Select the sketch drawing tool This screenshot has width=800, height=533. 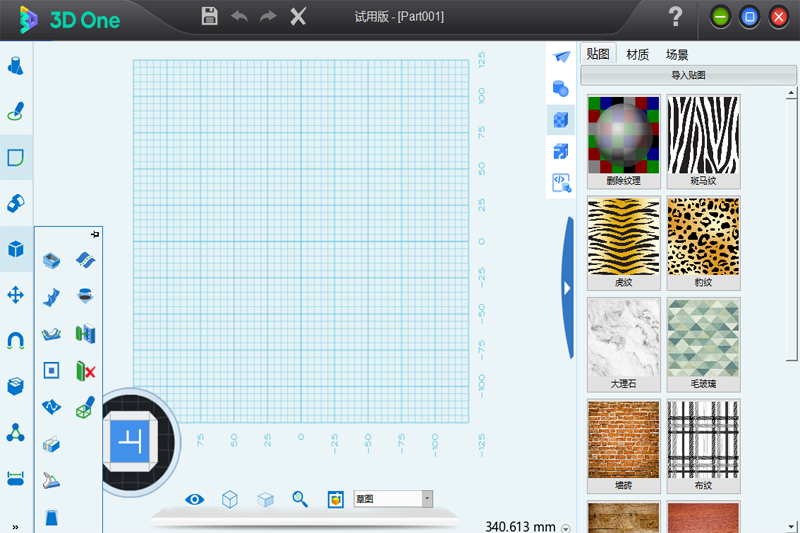[x=16, y=111]
